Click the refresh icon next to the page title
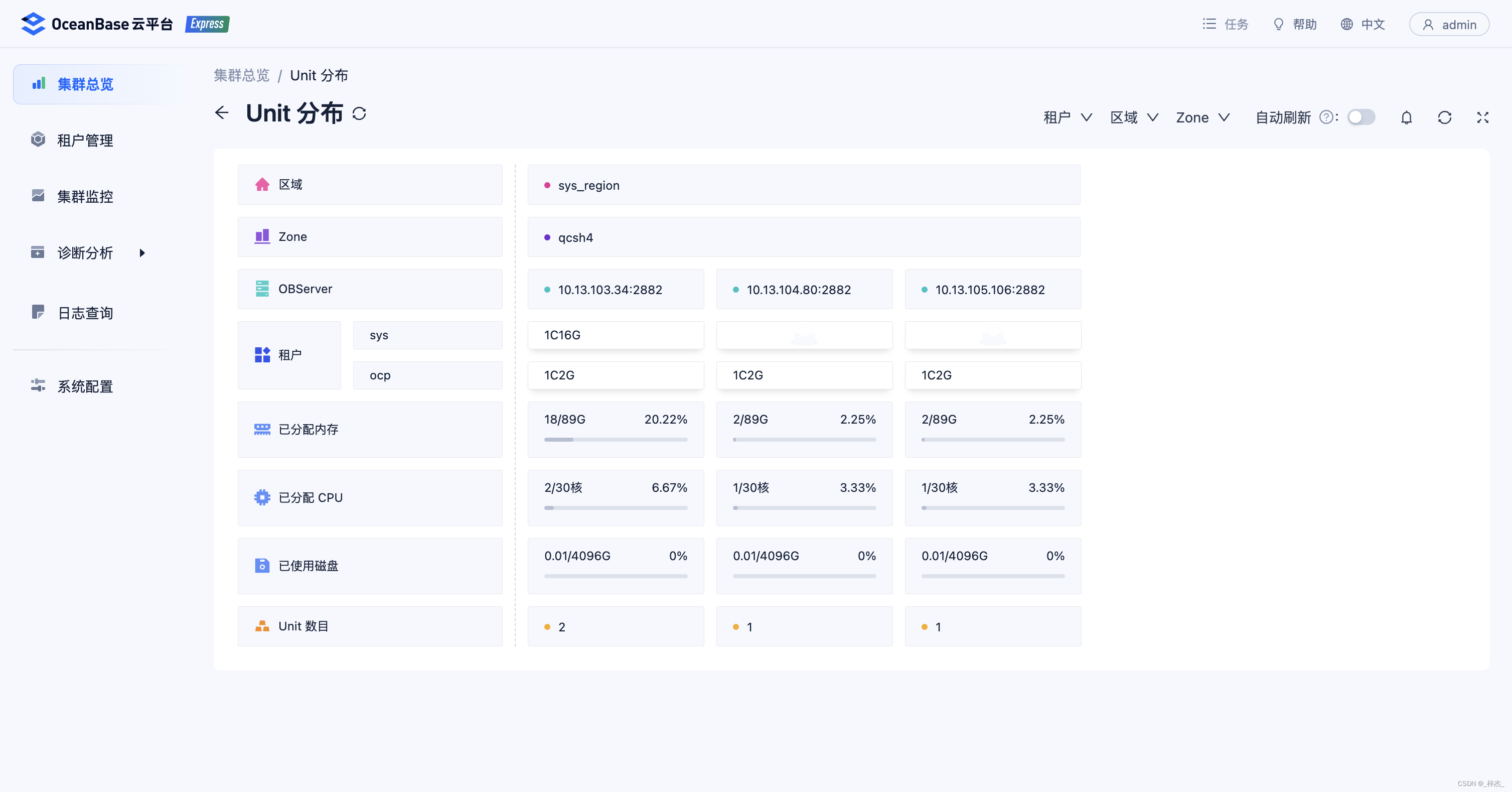The width and height of the screenshot is (1512, 792). [x=359, y=114]
